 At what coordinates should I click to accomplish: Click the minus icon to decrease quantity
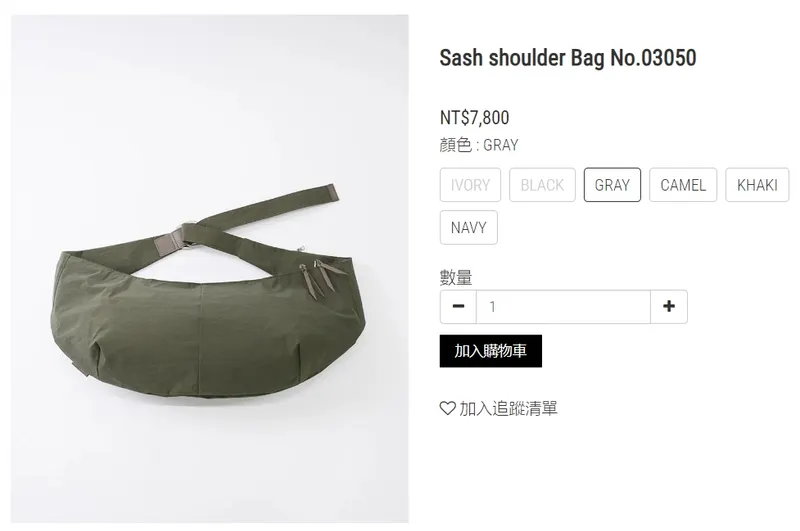pyautogui.click(x=458, y=307)
